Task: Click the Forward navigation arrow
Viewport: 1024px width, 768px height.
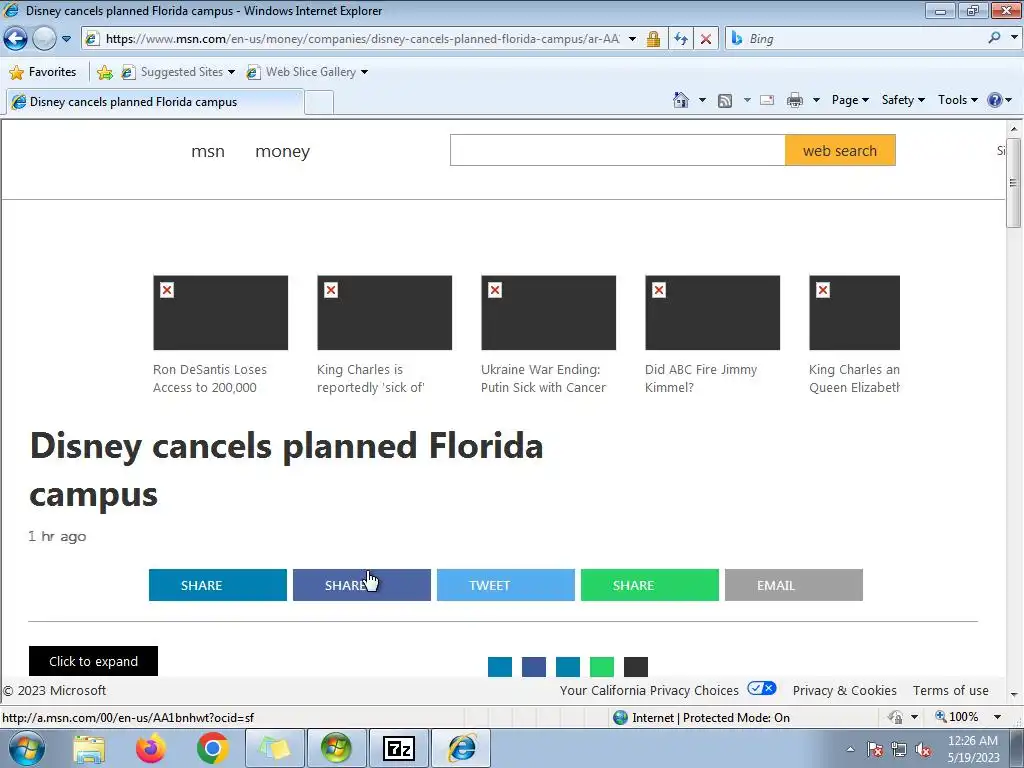Action: tap(44, 39)
